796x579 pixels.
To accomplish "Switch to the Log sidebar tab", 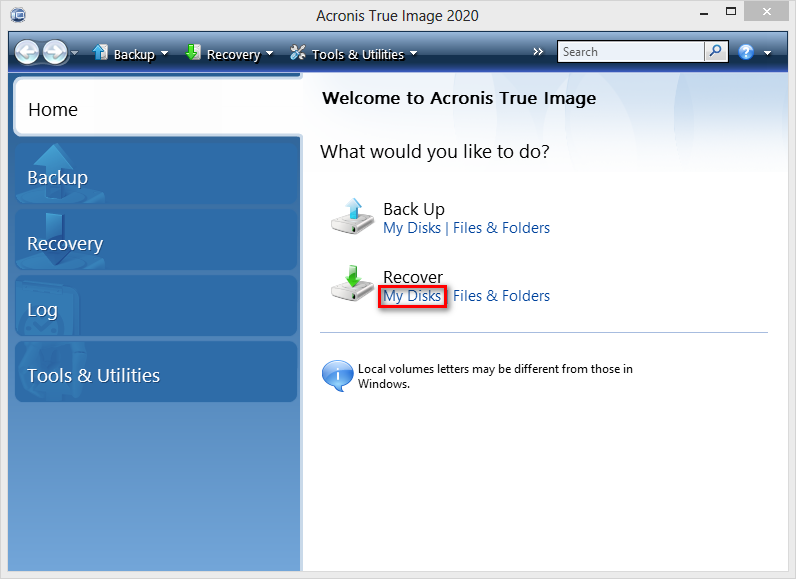I will [x=156, y=309].
